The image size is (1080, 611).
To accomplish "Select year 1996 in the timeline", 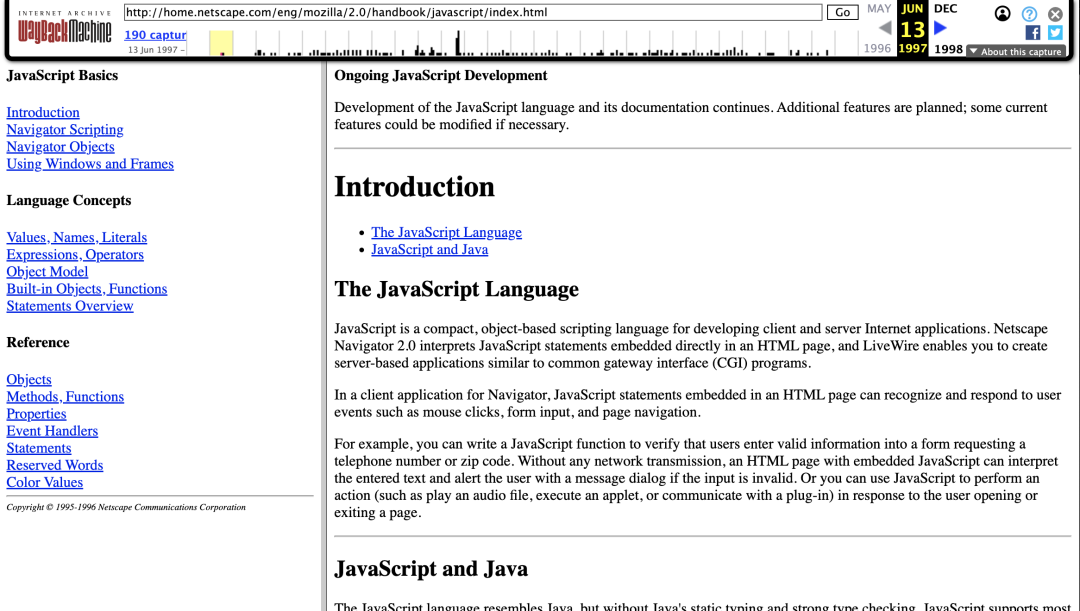I will 878,48.
